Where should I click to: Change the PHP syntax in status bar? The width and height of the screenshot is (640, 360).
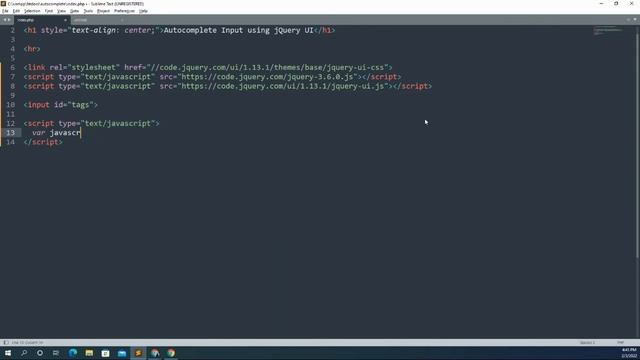[x=620, y=342]
